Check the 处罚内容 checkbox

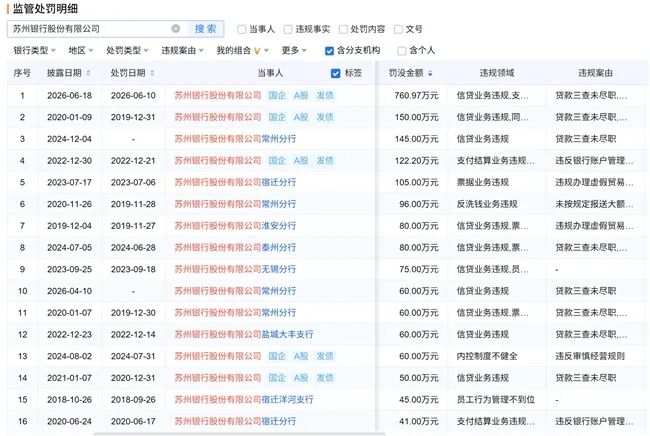(343, 29)
